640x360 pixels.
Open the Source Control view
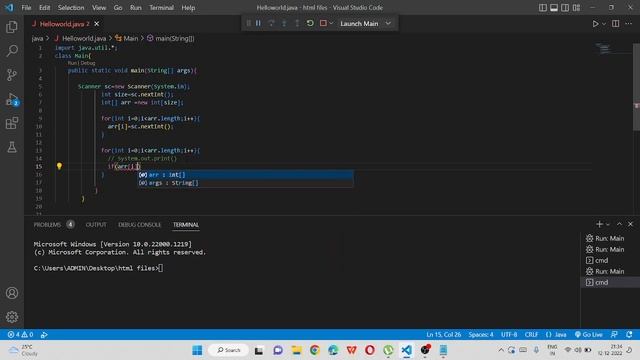tap(12, 75)
